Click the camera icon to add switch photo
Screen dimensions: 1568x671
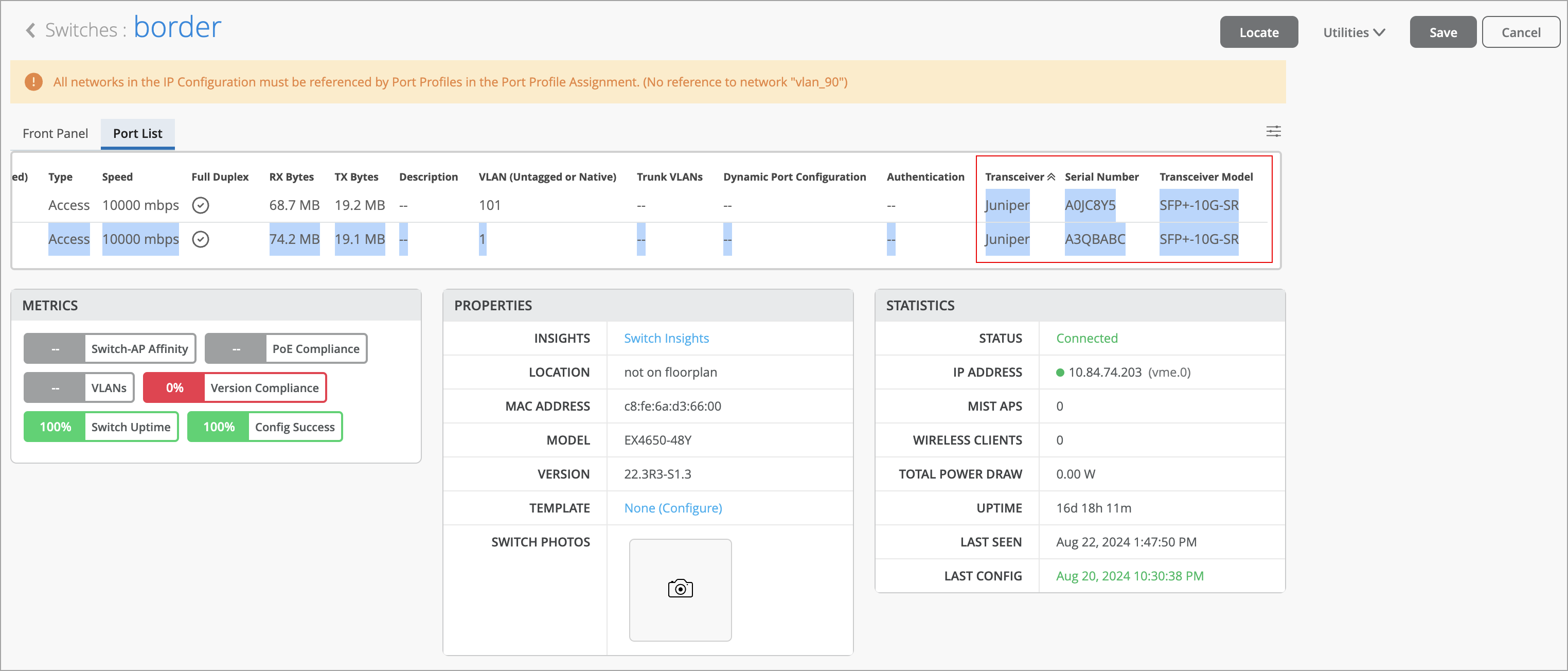[x=680, y=589]
